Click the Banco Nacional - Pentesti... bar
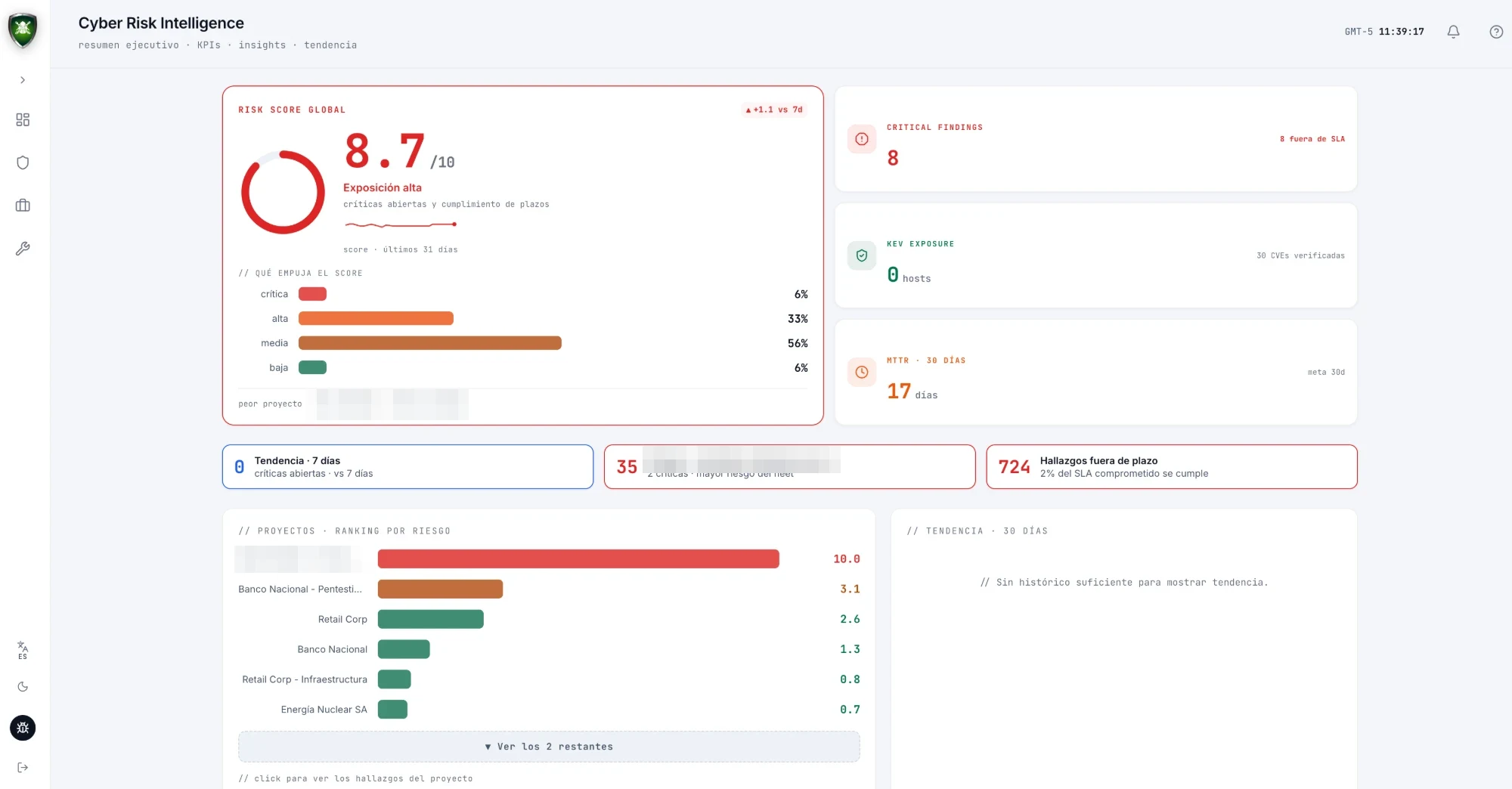This screenshot has height=789, width=1512. [440, 589]
